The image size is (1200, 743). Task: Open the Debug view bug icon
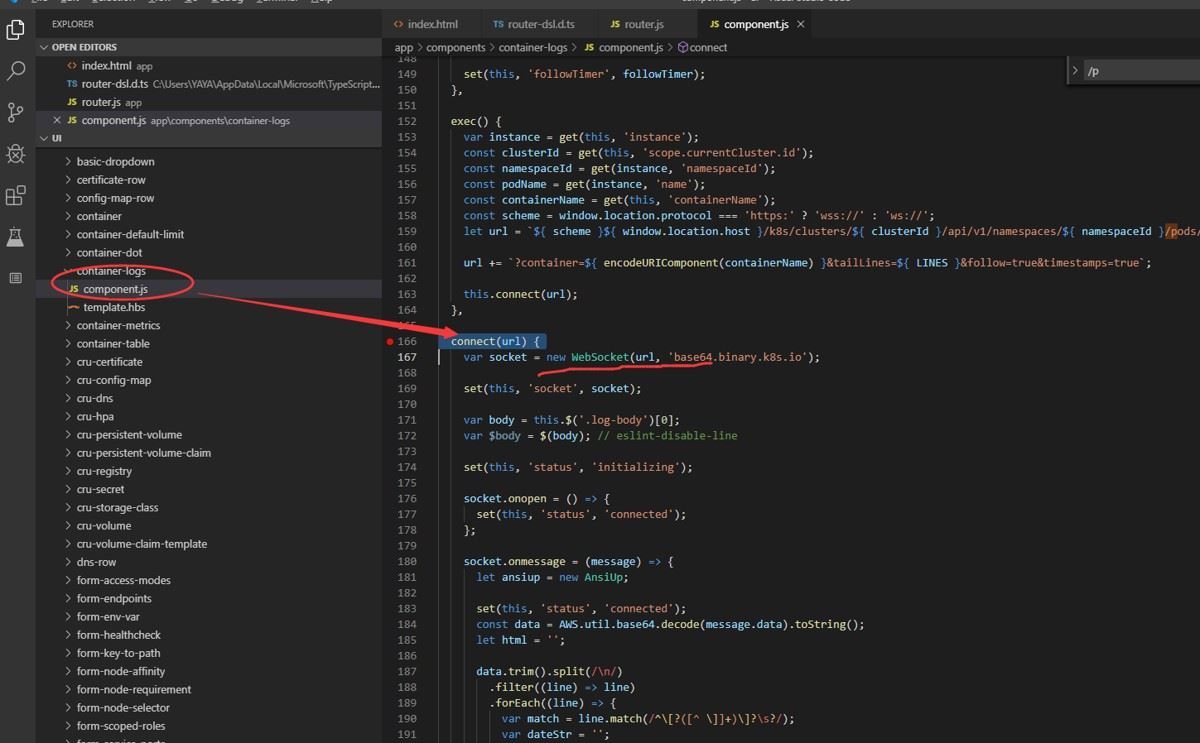(x=16, y=153)
